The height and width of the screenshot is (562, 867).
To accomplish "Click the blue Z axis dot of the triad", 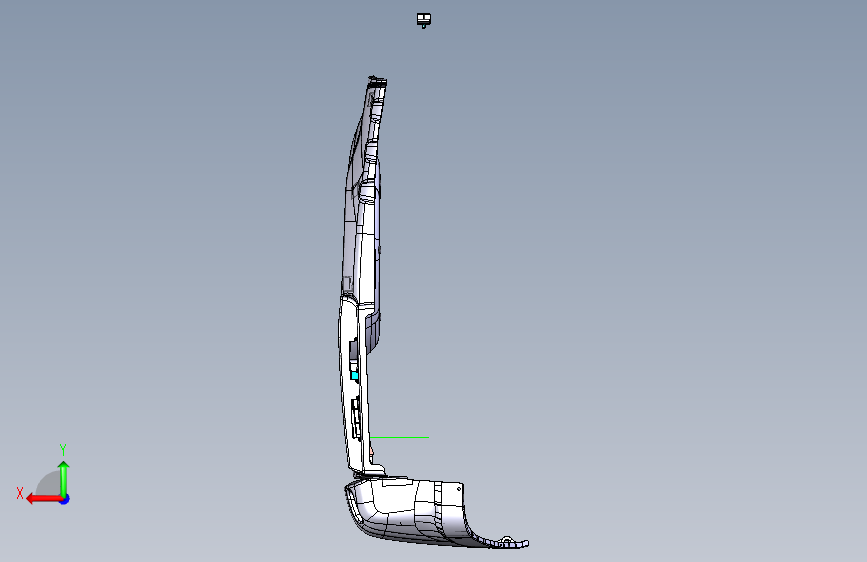I will [65, 499].
